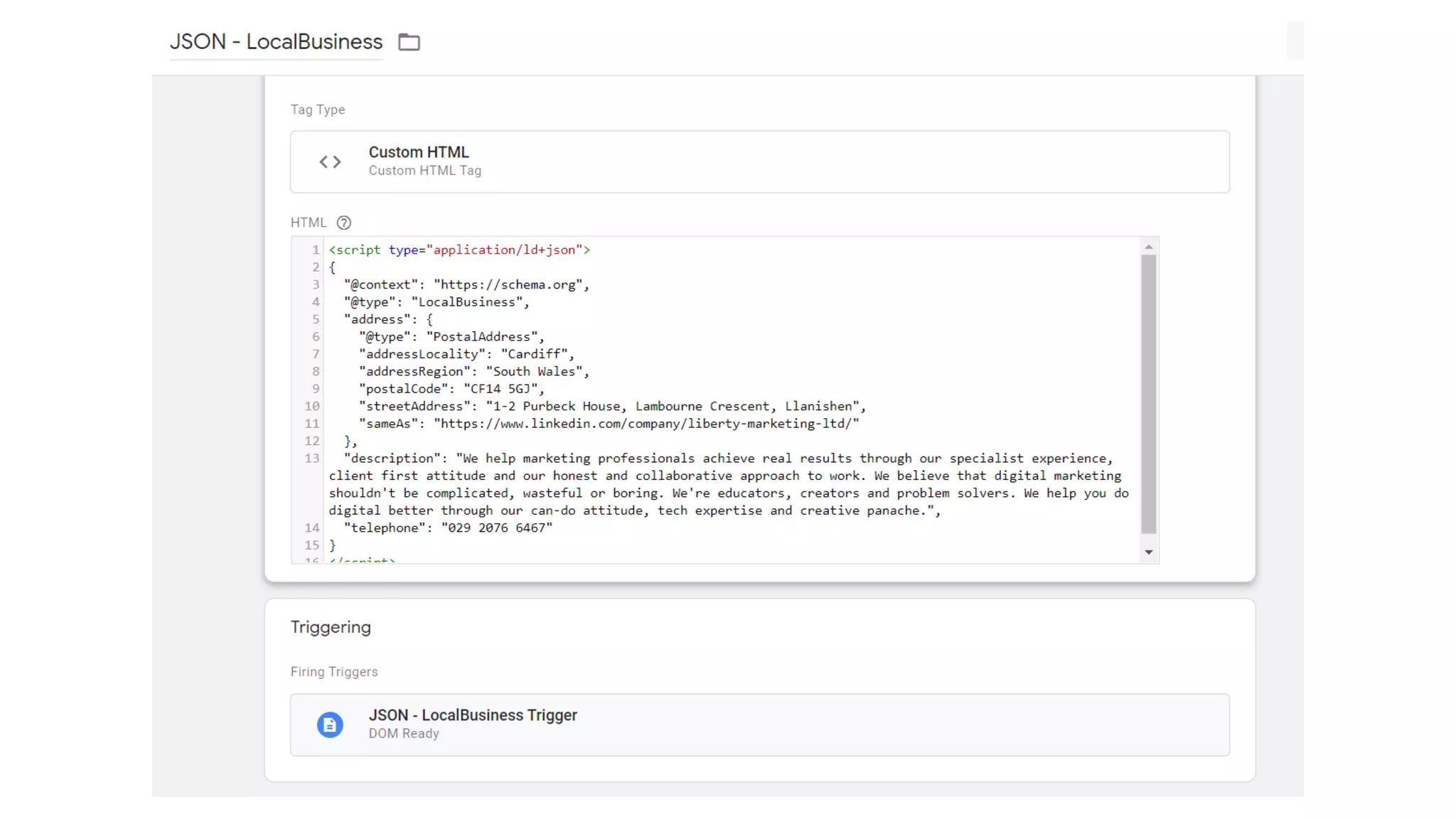Click the folder icon beside the tag name
The image size is (1456, 819).
(409, 42)
